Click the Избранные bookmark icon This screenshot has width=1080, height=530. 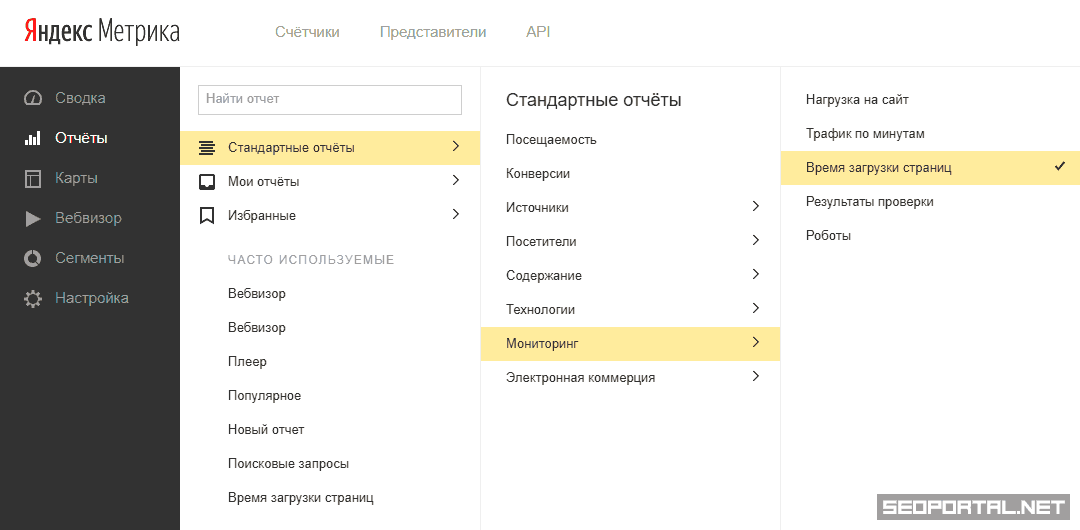pos(207,215)
